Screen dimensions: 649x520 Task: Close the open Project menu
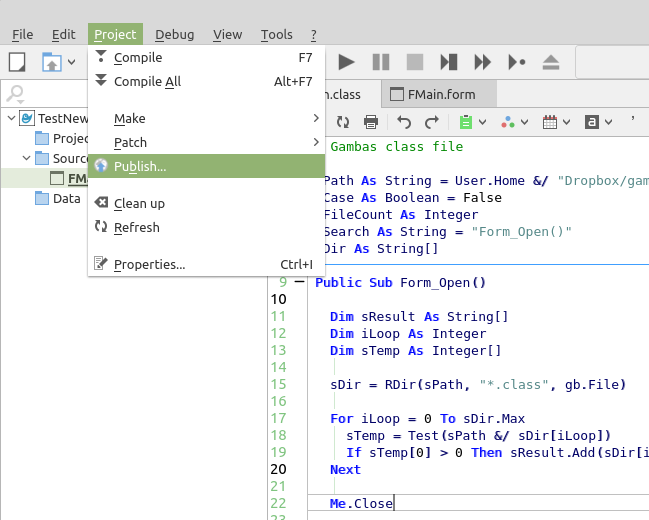(x=115, y=34)
